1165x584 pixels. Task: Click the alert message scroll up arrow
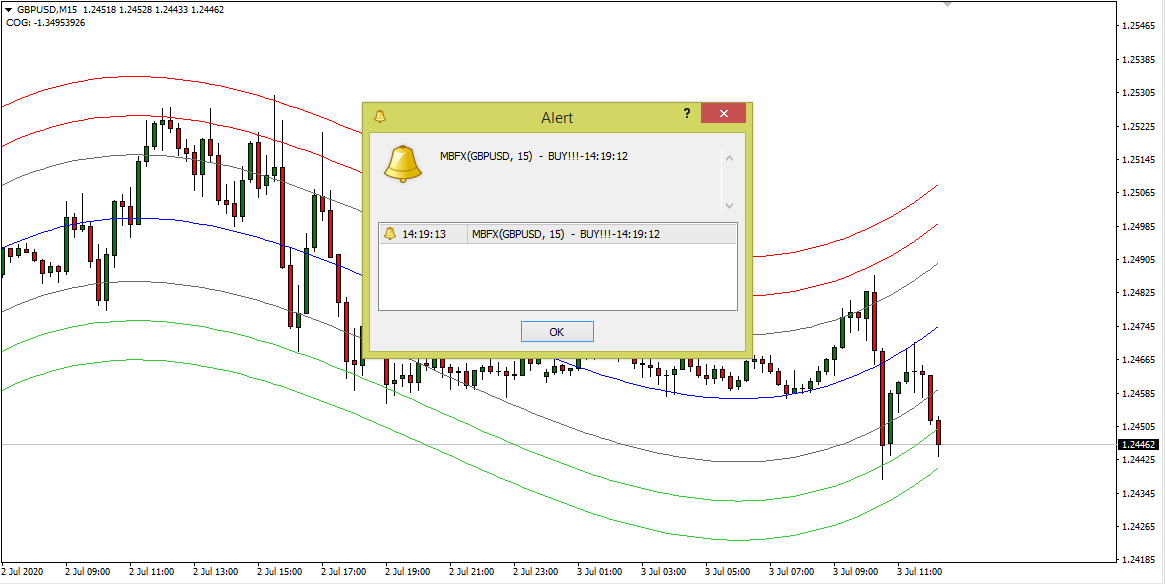pyautogui.click(x=729, y=158)
